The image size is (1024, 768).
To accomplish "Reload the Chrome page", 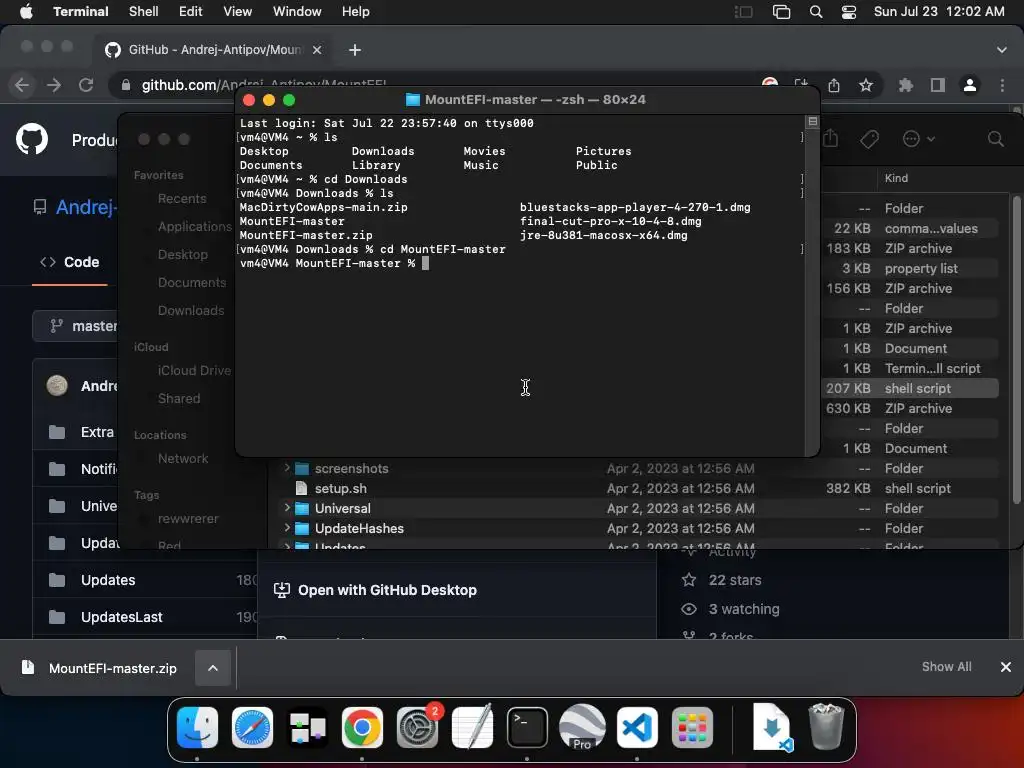I will tap(86, 85).
